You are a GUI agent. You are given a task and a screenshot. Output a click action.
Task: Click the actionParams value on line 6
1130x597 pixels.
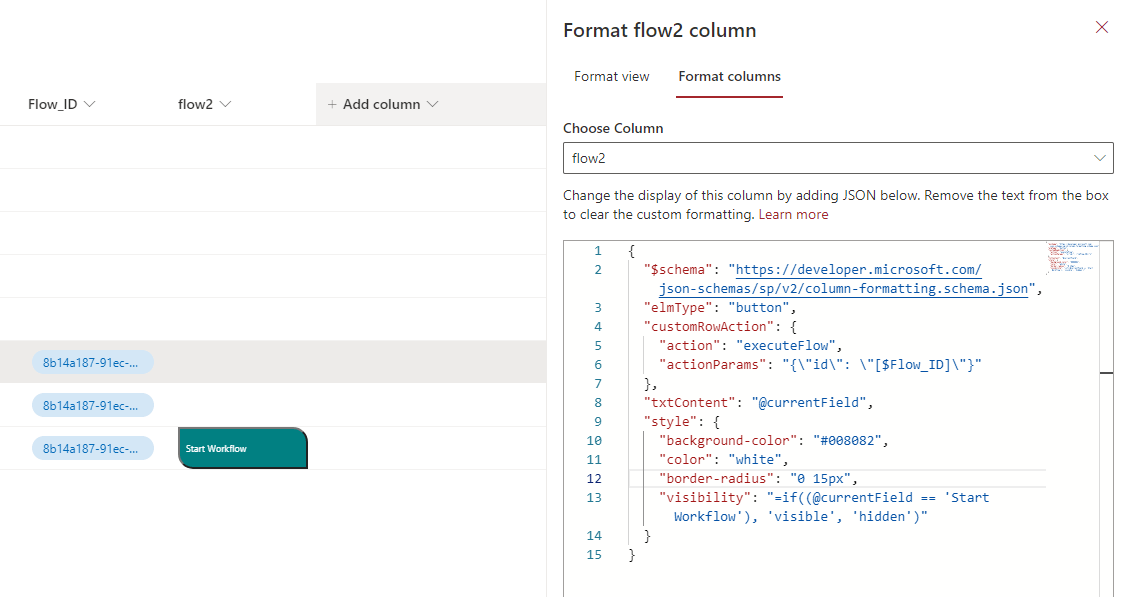click(881, 364)
